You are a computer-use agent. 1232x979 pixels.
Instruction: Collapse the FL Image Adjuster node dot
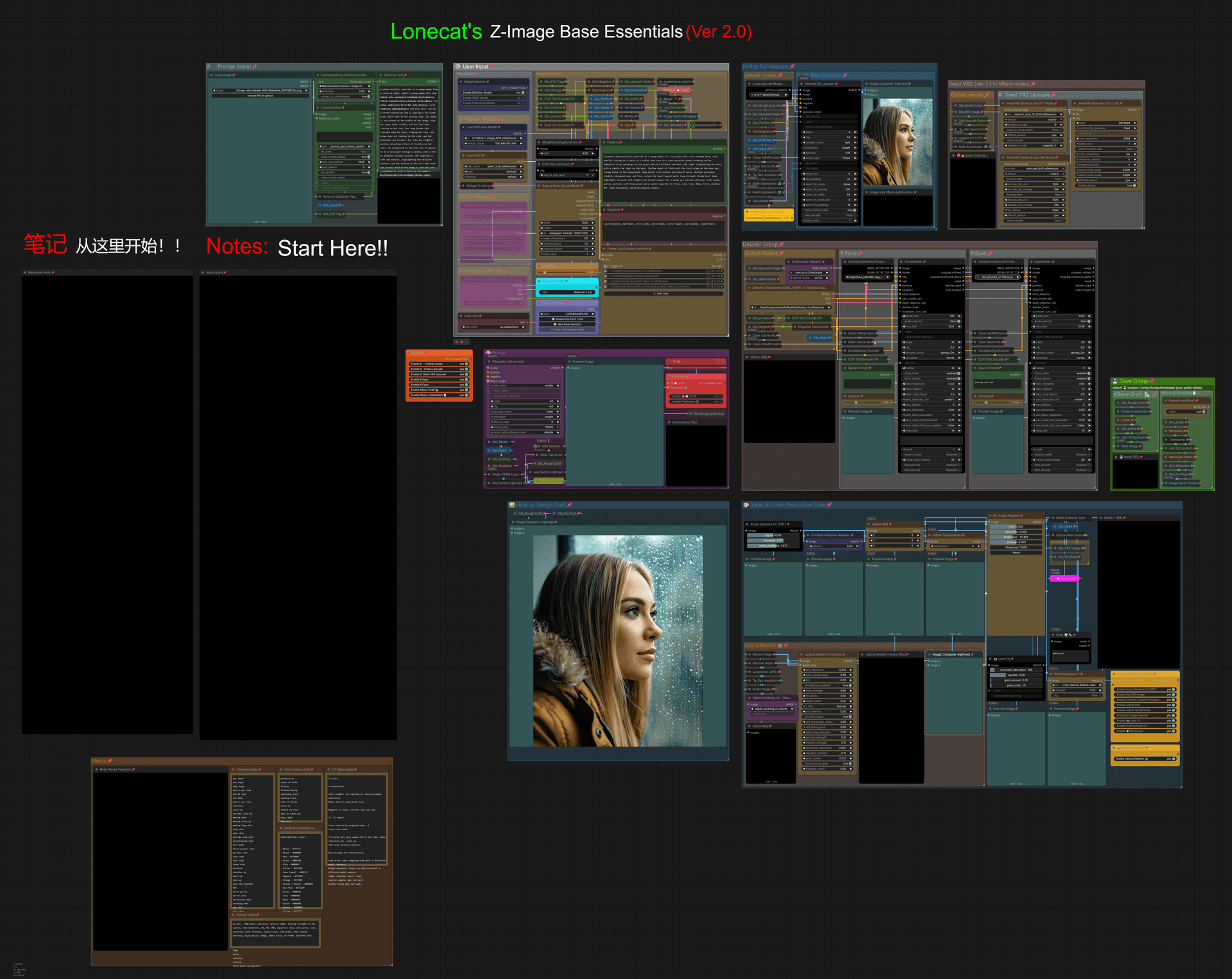coord(990,515)
